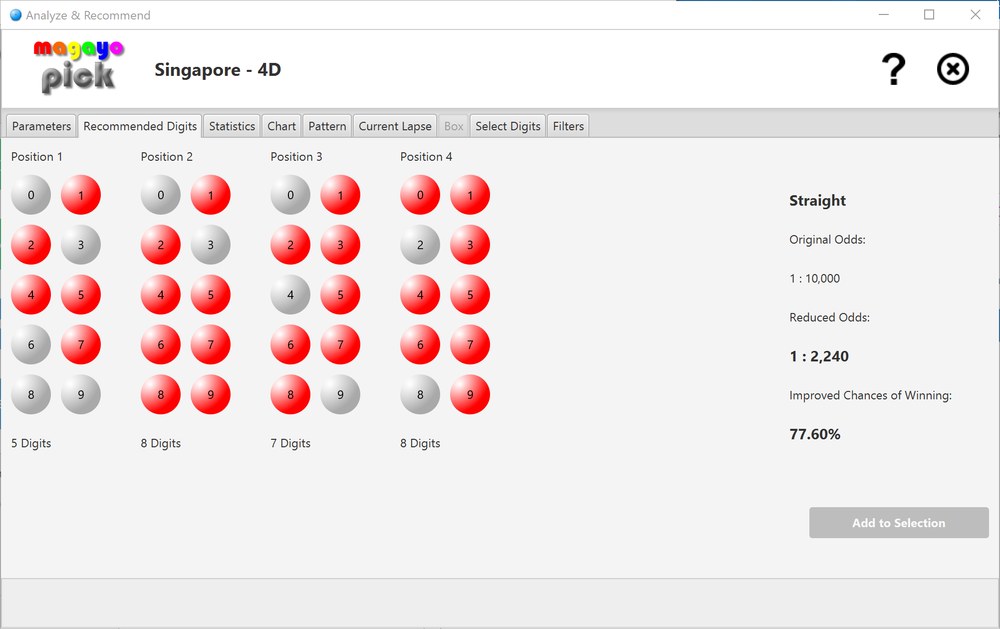Maximize the Analyze & Recommend window
Image resolution: width=1000 pixels, height=629 pixels.
pyautogui.click(x=929, y=15)
